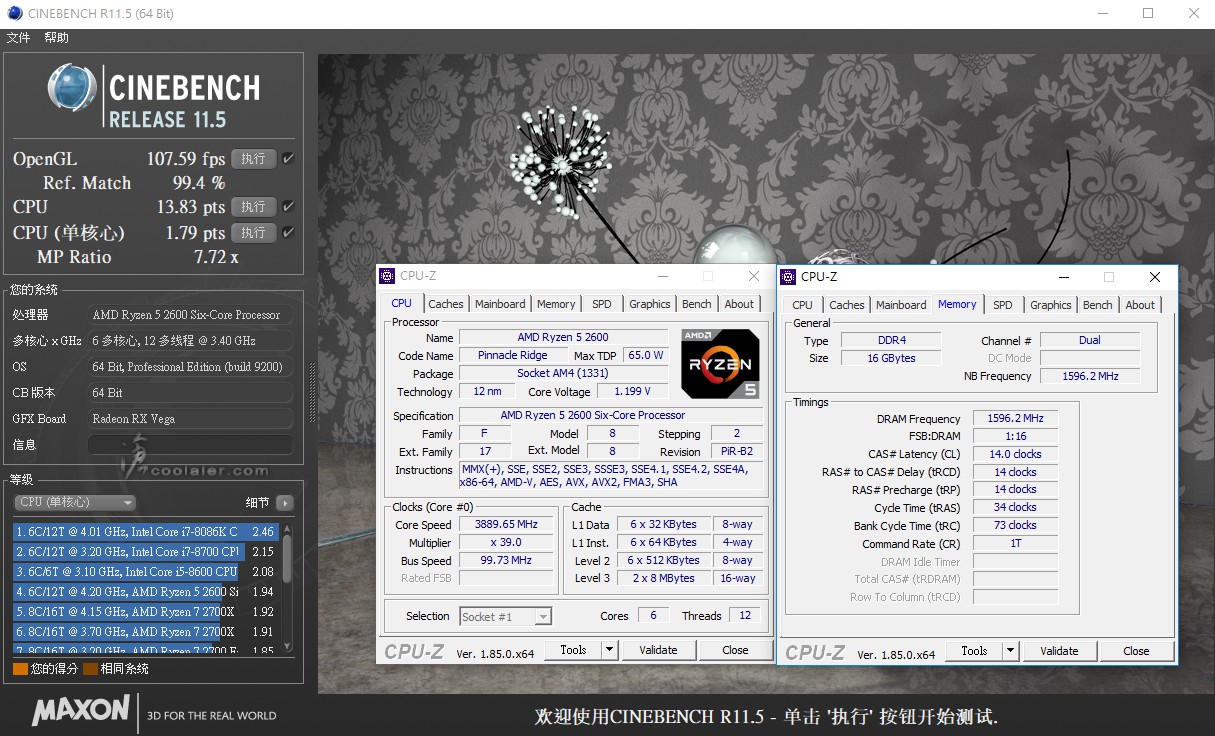
Task: Switch to Memory tab in left CPU-Z
Action: point(556,304)
